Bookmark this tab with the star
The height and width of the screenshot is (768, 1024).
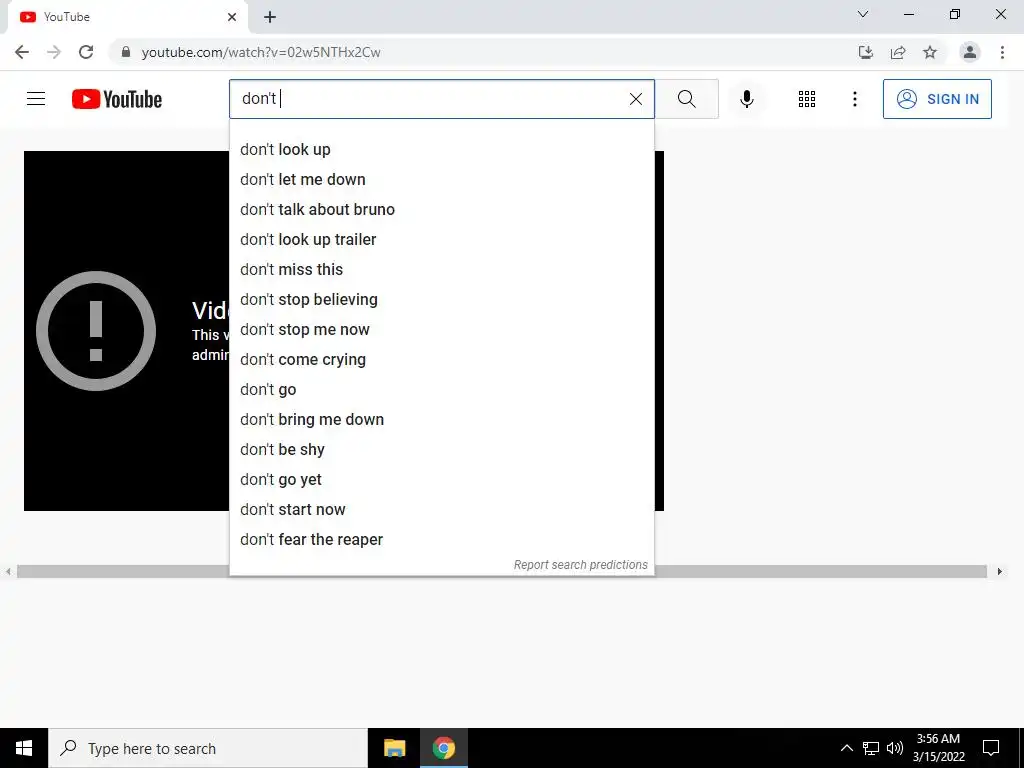tap(930, 52)
